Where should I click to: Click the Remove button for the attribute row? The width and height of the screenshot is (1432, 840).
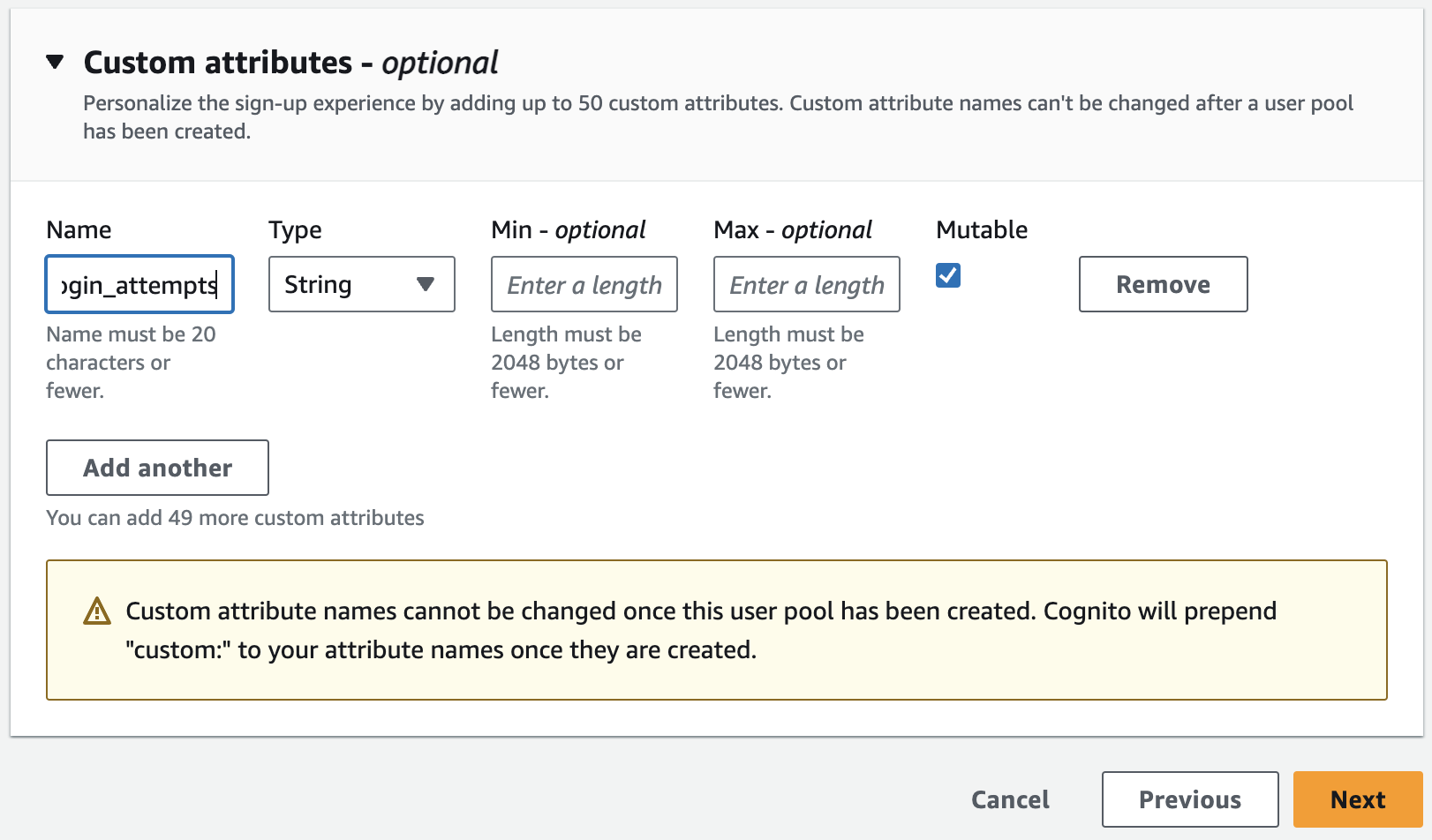tap(1163, 284)
